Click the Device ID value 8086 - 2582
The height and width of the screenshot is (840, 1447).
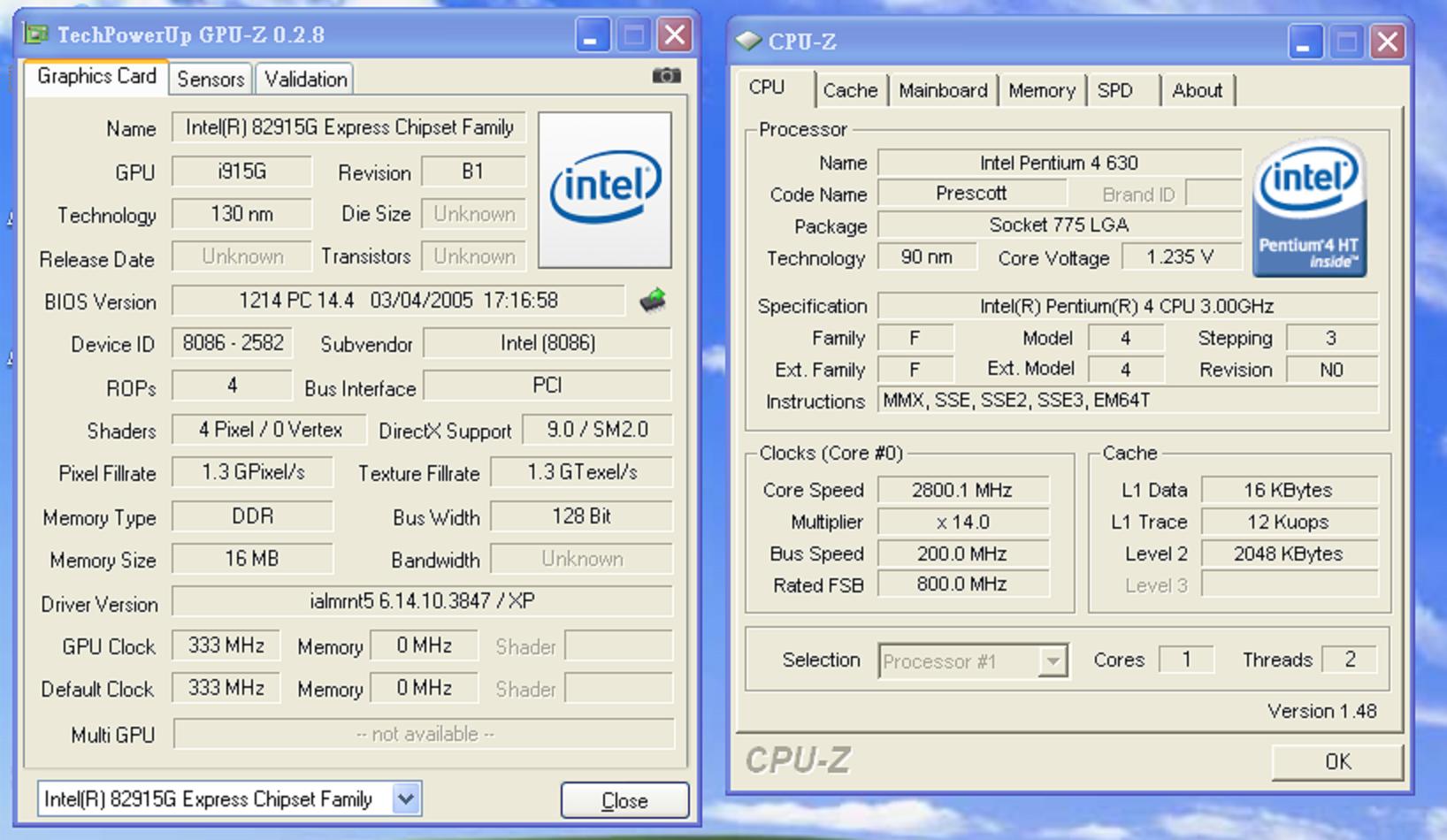[233, 343]
